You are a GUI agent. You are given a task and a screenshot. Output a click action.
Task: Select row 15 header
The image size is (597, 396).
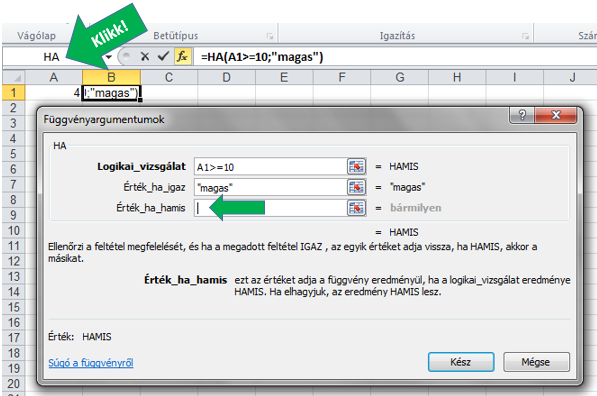[x=13, y=307]
